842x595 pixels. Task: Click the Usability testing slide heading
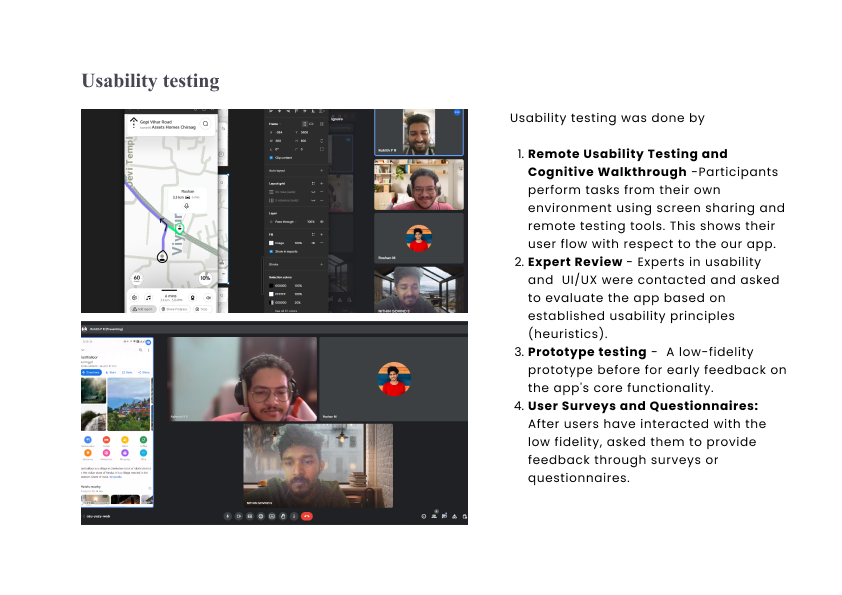tap(150, 81)
